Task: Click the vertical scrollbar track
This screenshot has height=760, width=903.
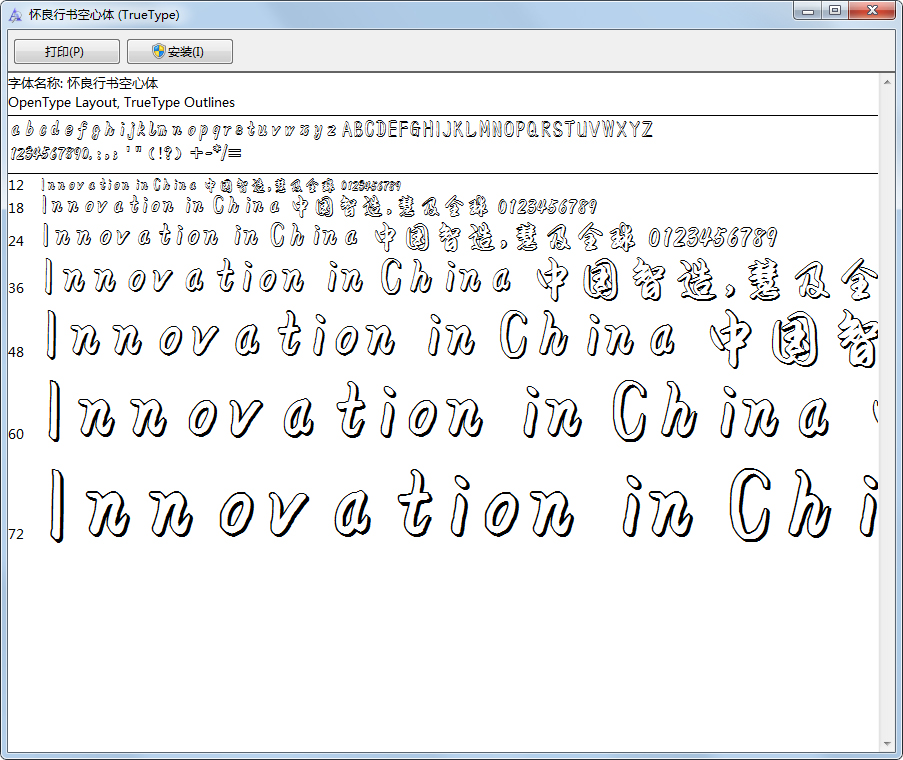Action: (887, 413)
